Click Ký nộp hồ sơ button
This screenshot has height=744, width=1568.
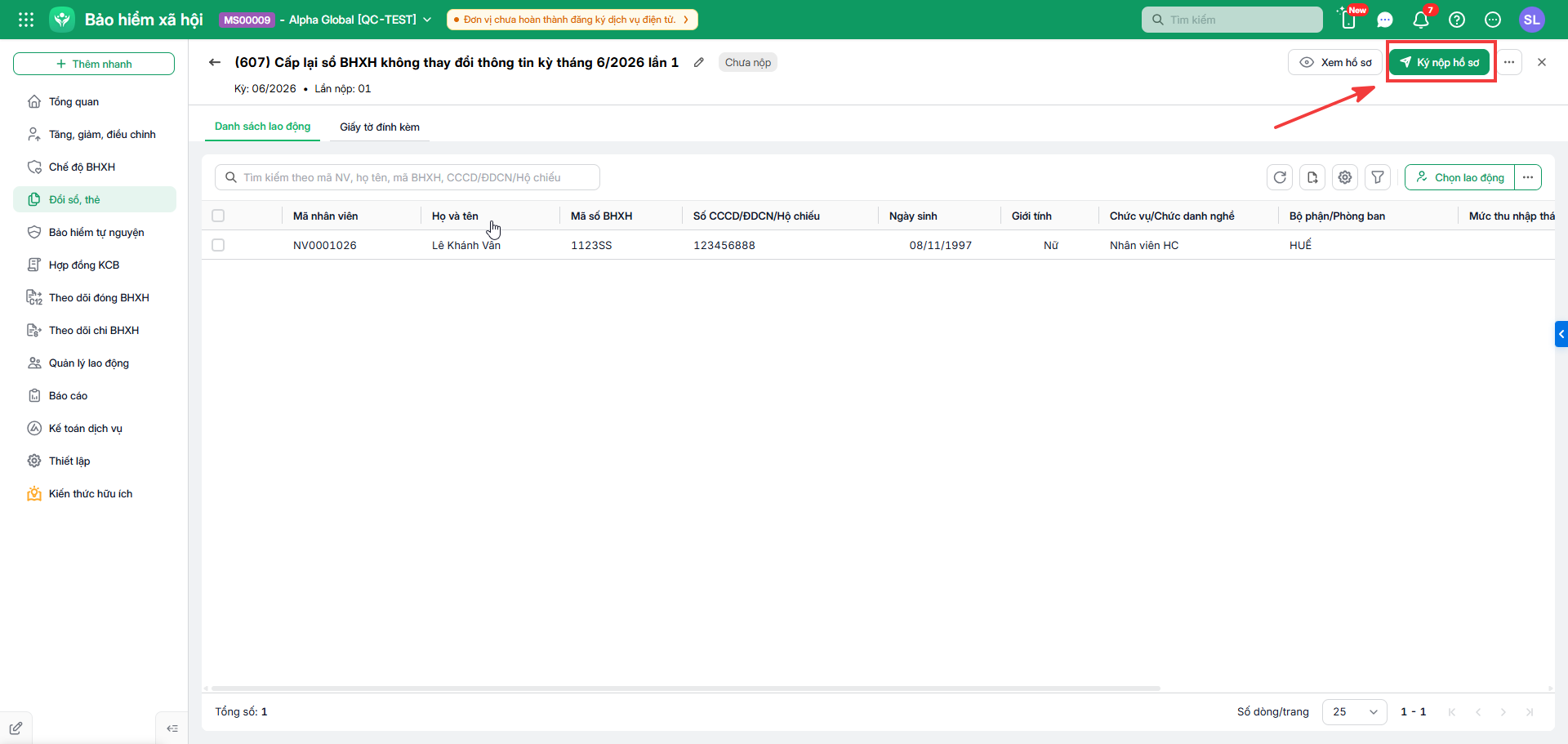coord(1440,62)
